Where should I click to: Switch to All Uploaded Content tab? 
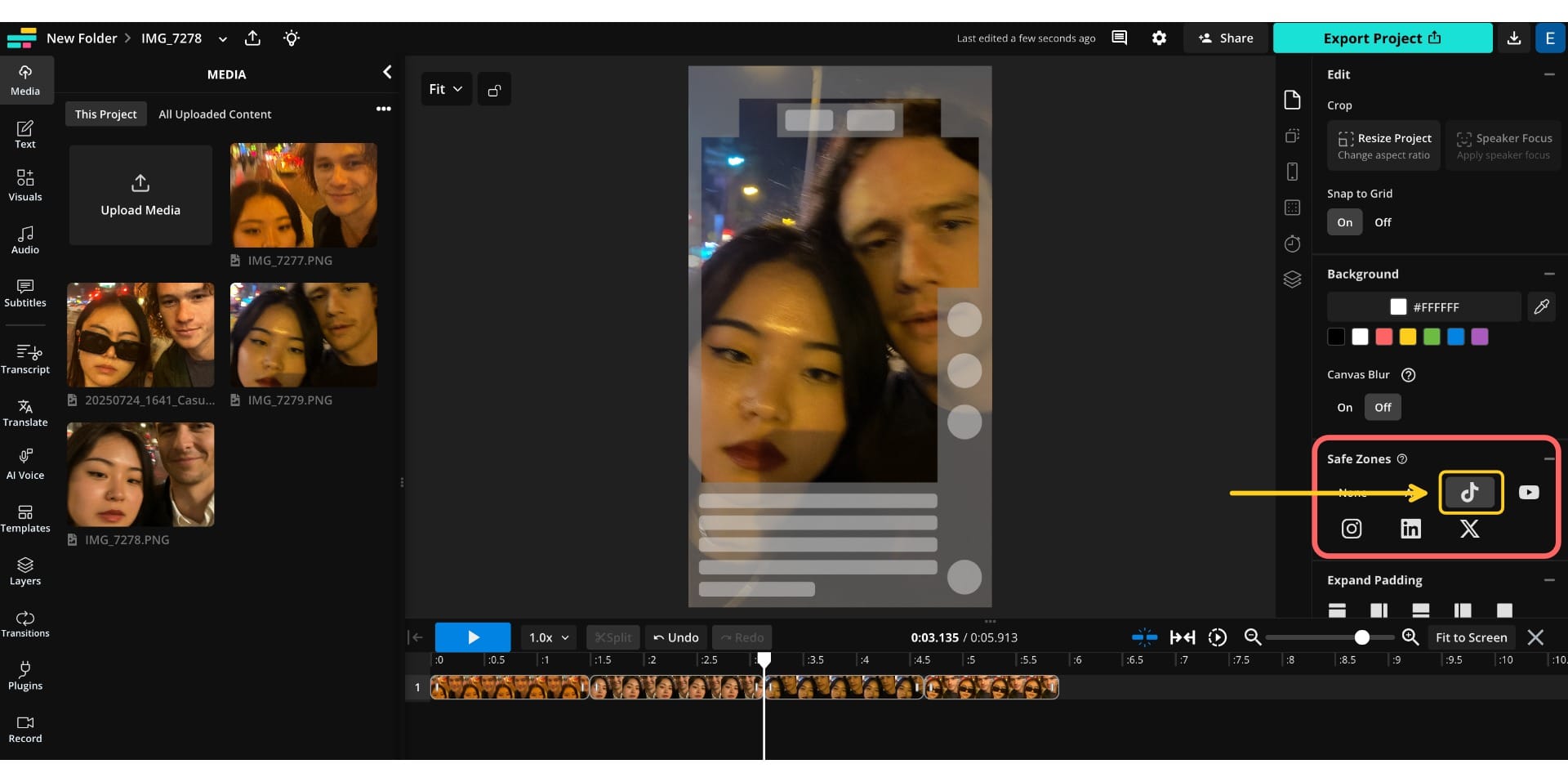[x=215, y=114]
